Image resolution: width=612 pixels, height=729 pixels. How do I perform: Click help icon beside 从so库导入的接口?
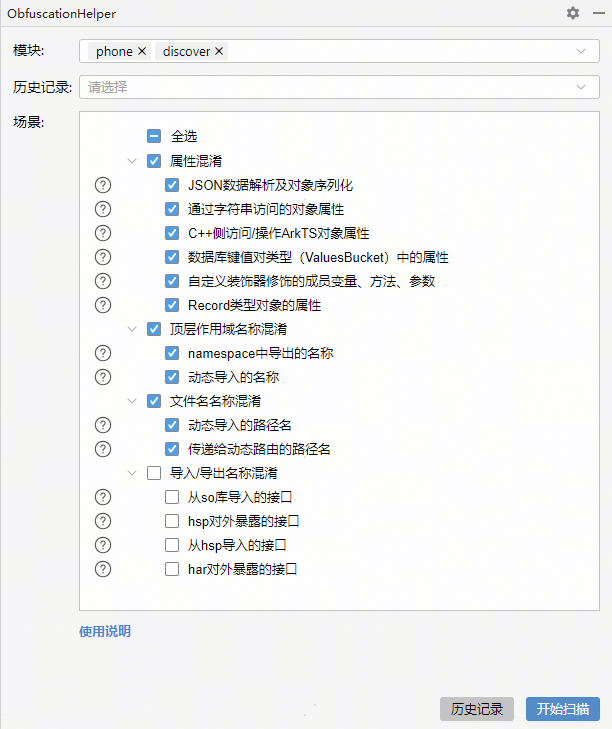tap(103, 497)
